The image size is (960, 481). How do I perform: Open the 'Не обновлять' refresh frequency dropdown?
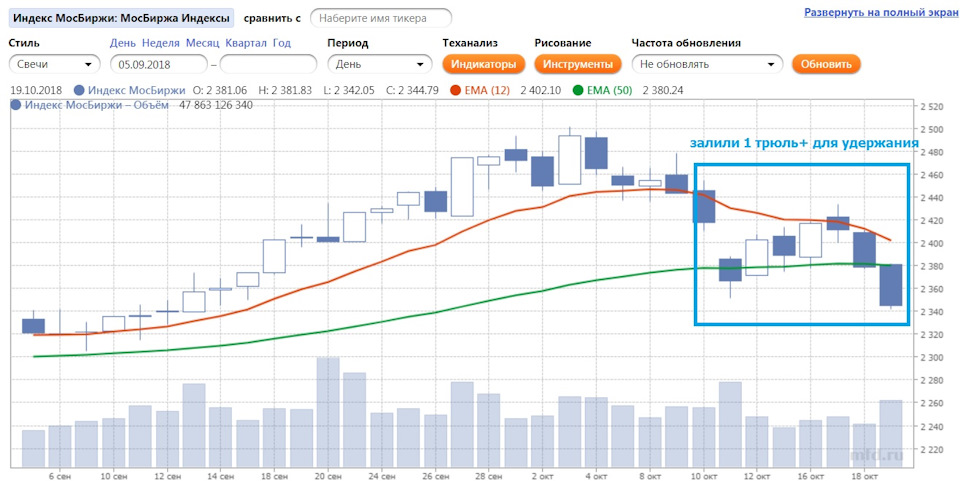coord(707,64)
